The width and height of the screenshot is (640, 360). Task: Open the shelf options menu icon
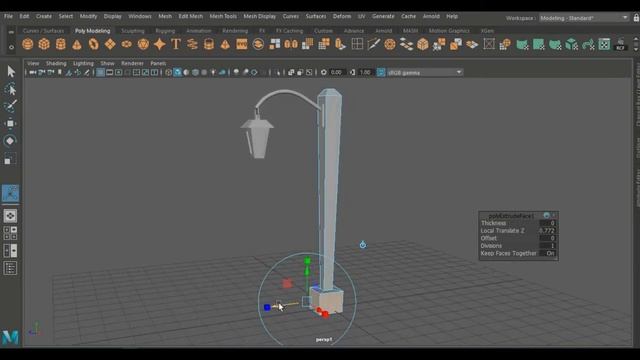[11, 47]
